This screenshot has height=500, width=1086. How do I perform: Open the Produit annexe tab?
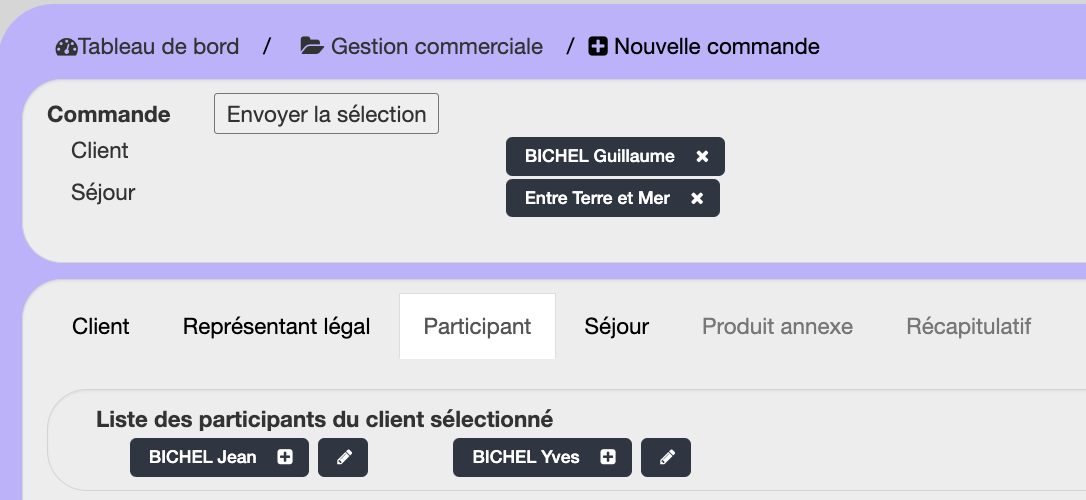777,327
